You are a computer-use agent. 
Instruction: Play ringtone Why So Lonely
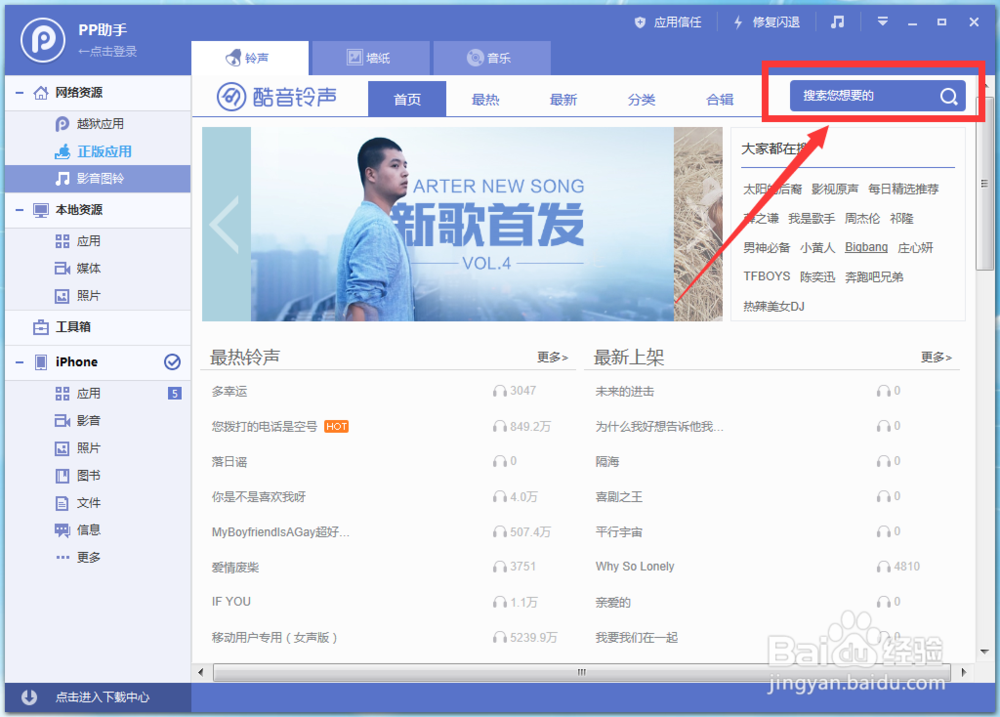[x=635, y=566]
